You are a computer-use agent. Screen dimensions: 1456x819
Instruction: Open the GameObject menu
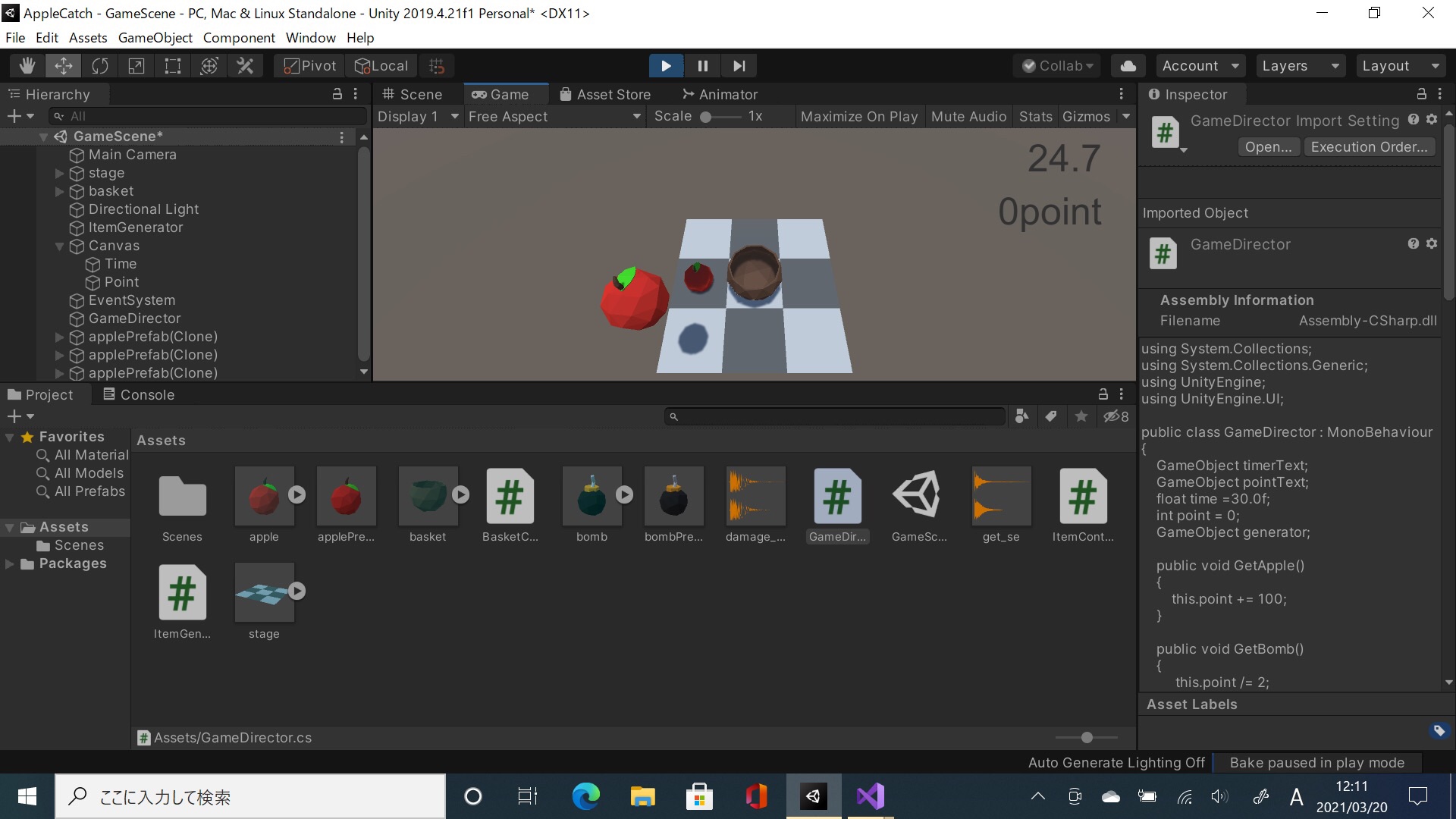pyautogui.click(x=155, y=37)
